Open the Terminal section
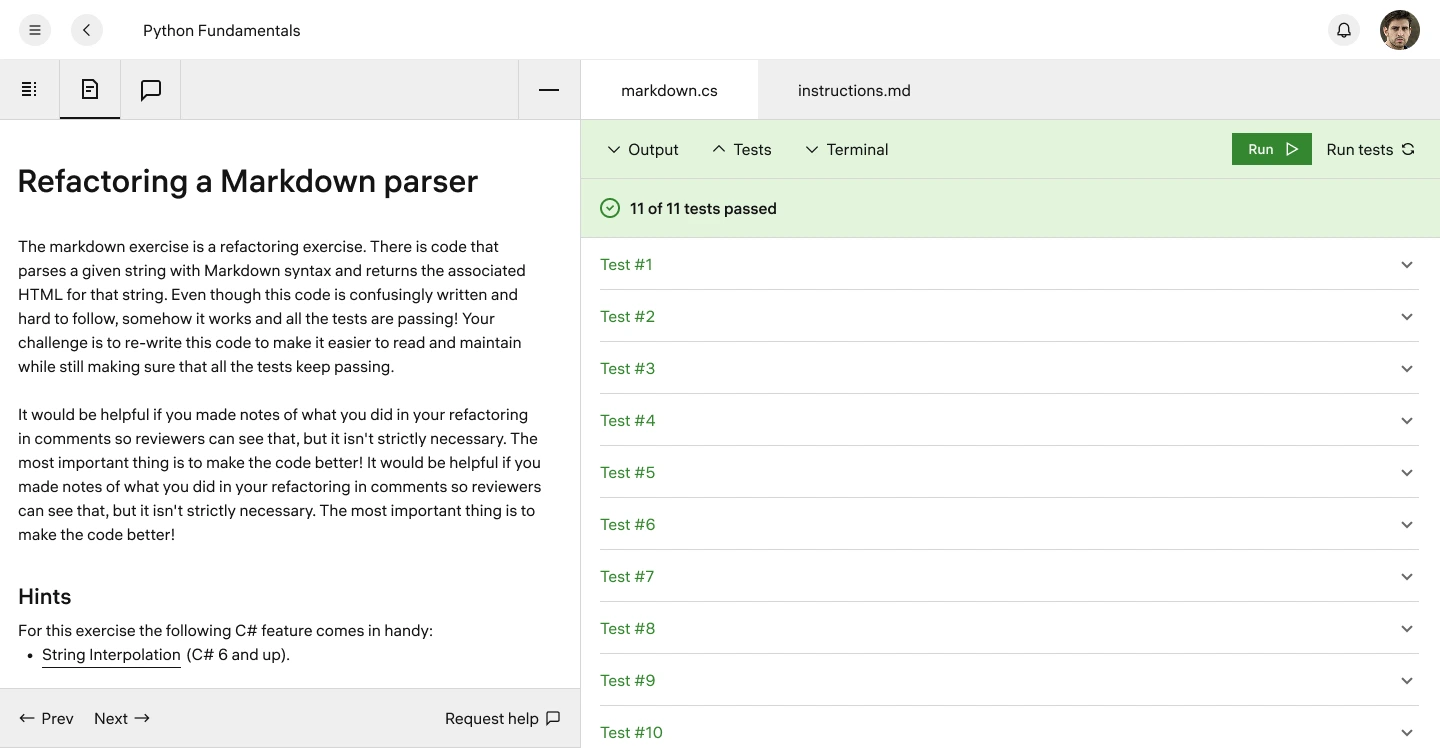This screenshot has width=1440, height=748. click(x=847, y=149)
